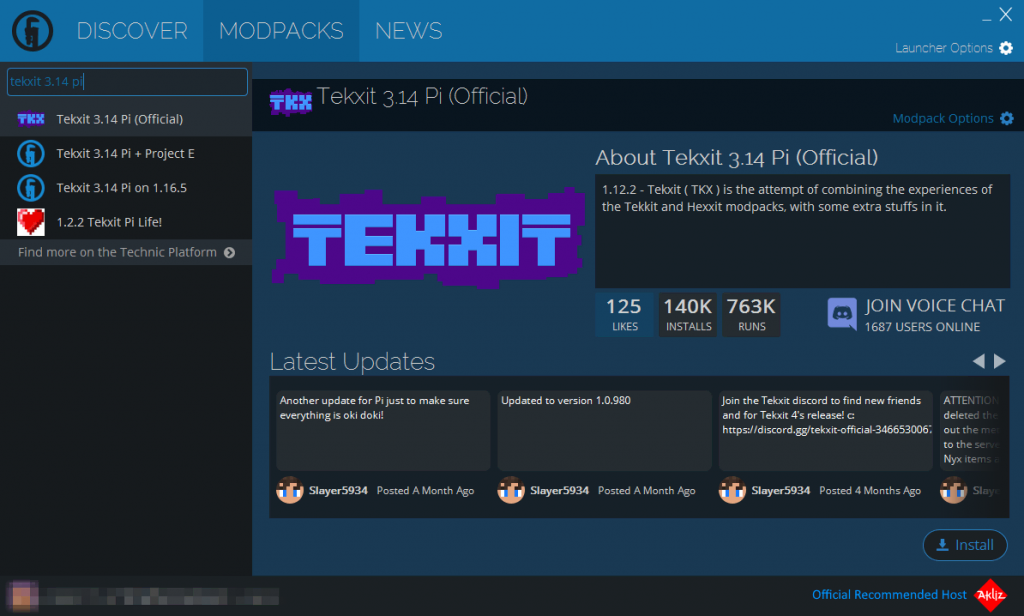
Task: Open Modpack Options via the gear icon
Action: (1006, 118)
